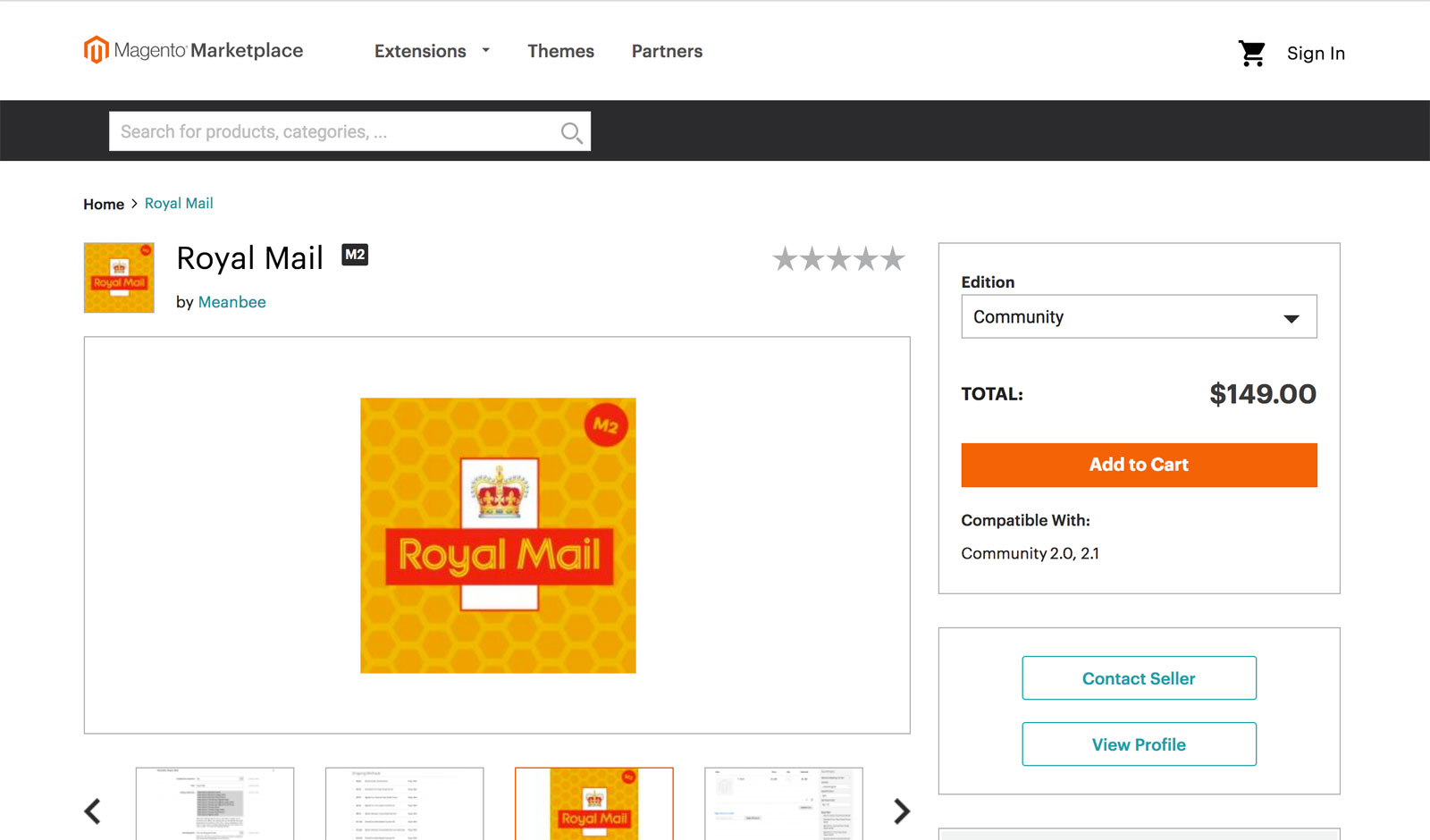Viewport: 1430px width, 840px height.
Task: Go to previous thumbnails with the left arrow
Action: point(92,811)
